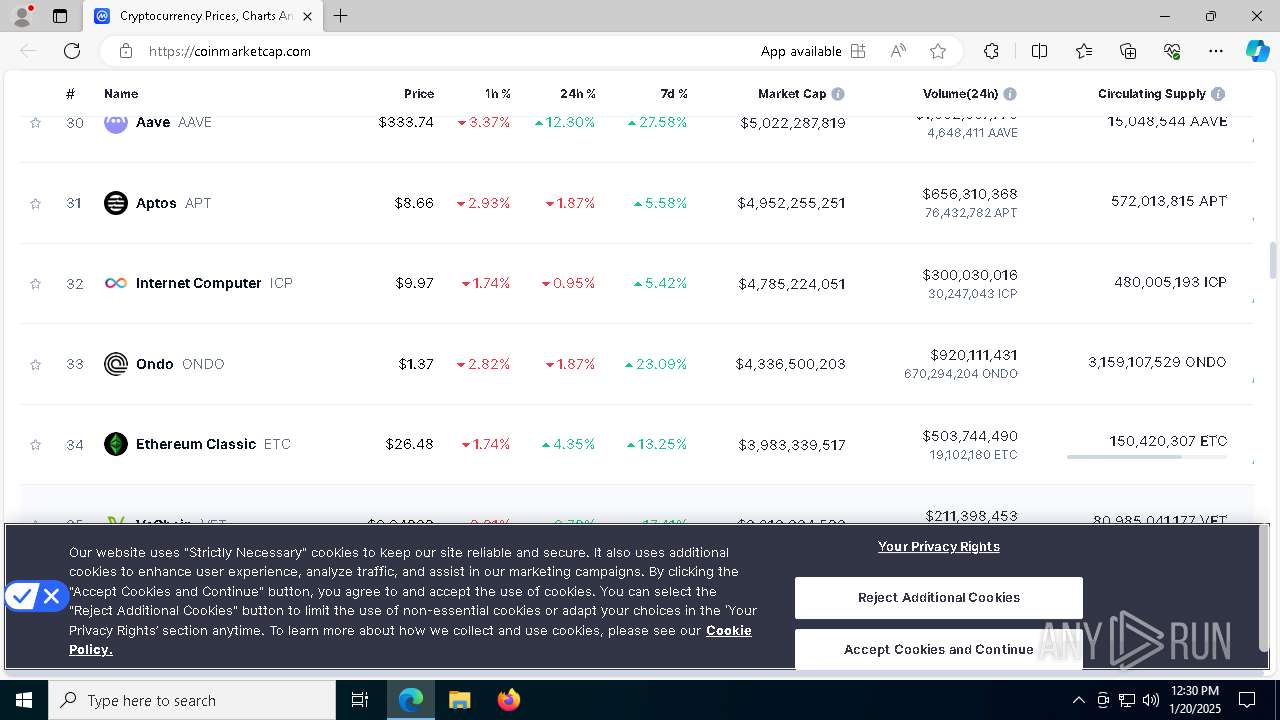Image resolution: width=1280 pixels, height=720 pixels.
Task: Click the Ethereum Classic green logo
Action: tap(116, 444)
